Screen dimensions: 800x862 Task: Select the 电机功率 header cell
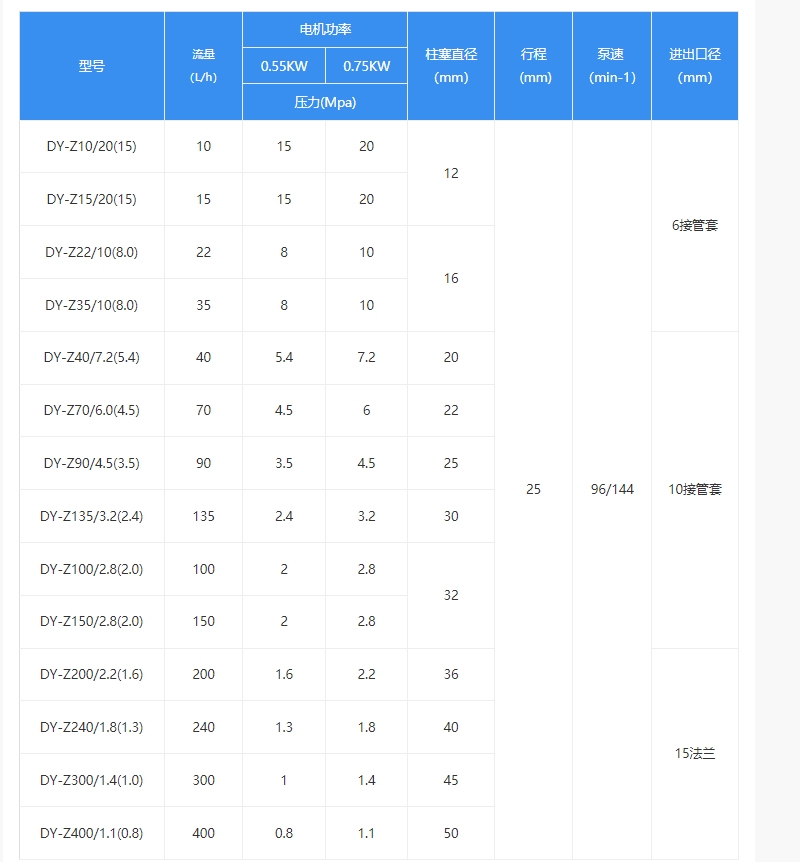(325, 29)
